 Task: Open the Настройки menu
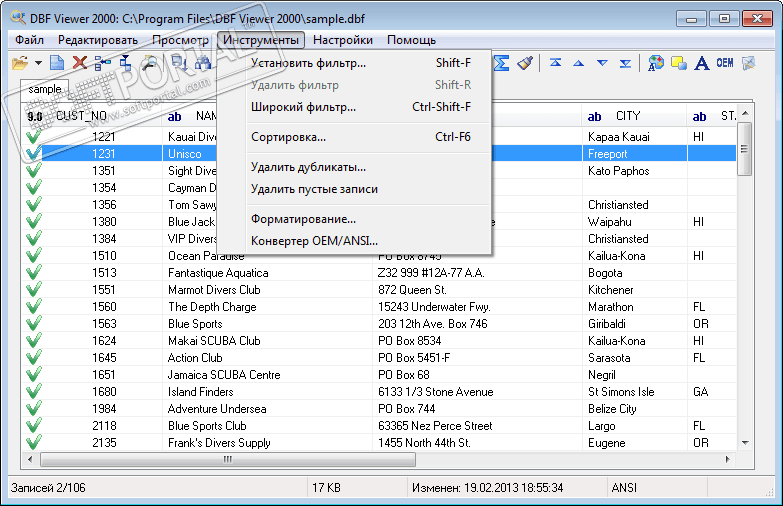[x=343, y=40]
